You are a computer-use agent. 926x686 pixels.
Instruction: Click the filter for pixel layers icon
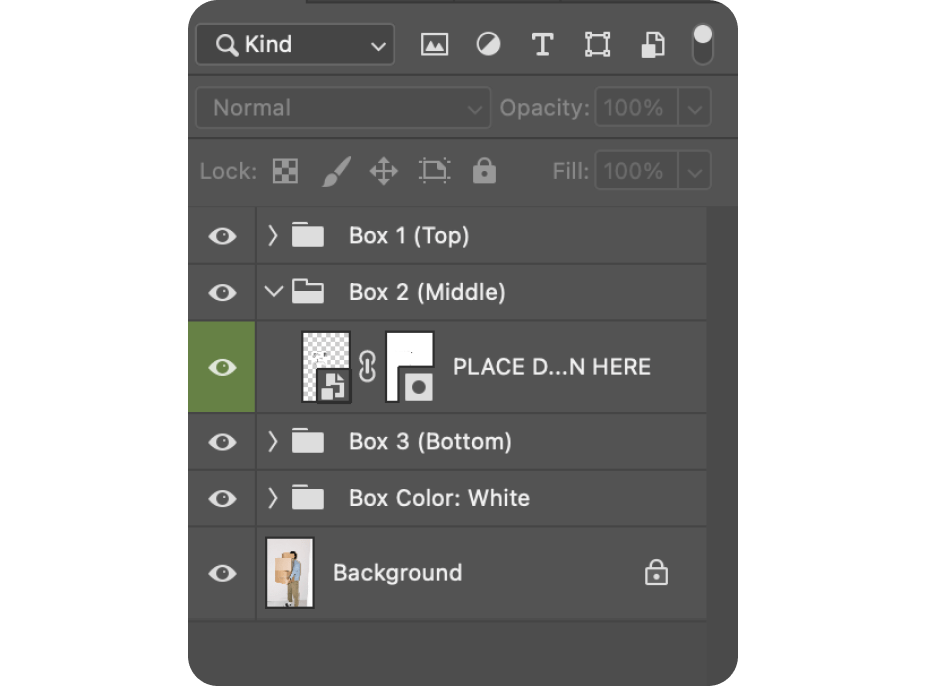point(434,44)
